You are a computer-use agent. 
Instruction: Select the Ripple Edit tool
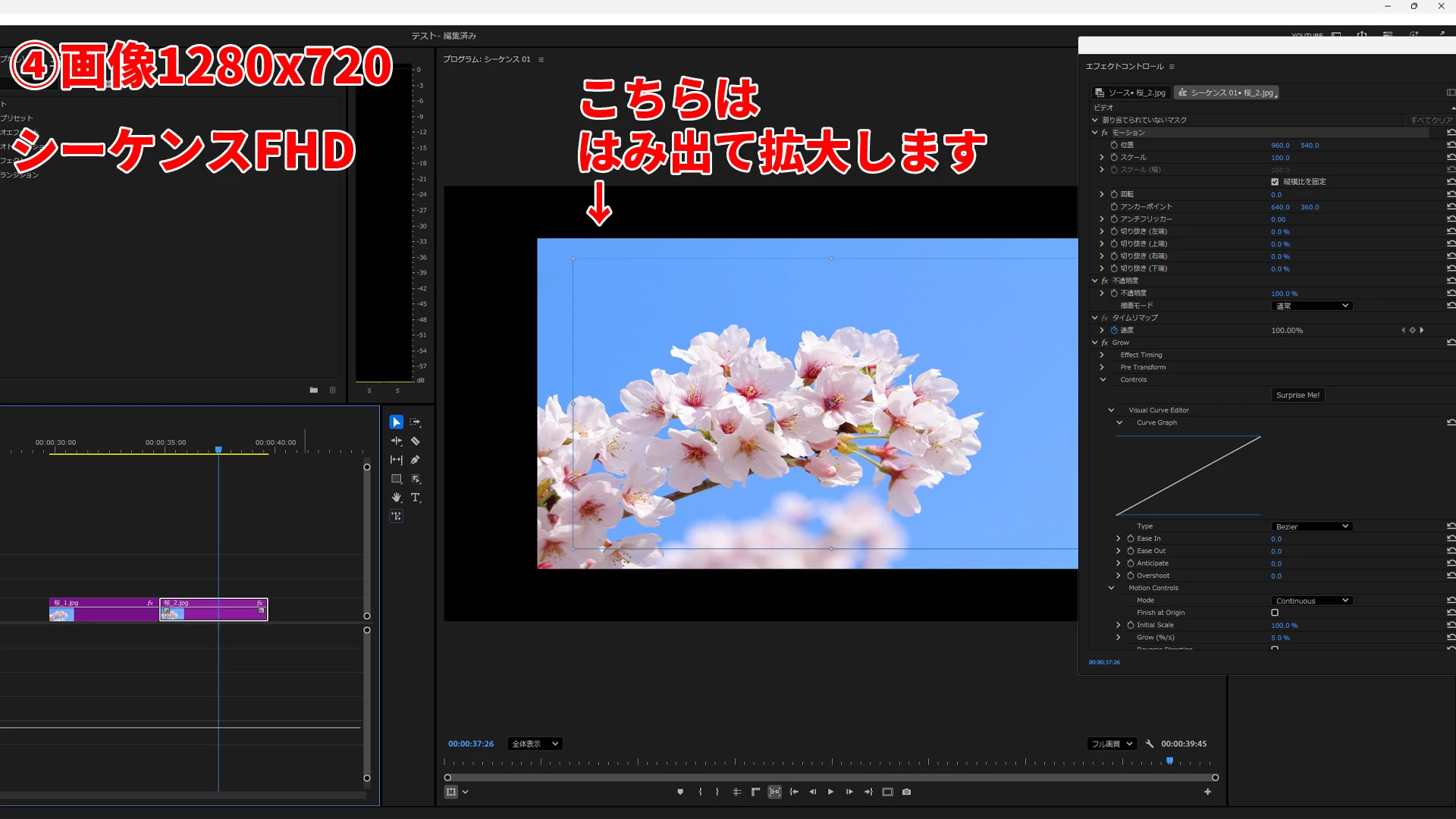(x=396, y=441)
